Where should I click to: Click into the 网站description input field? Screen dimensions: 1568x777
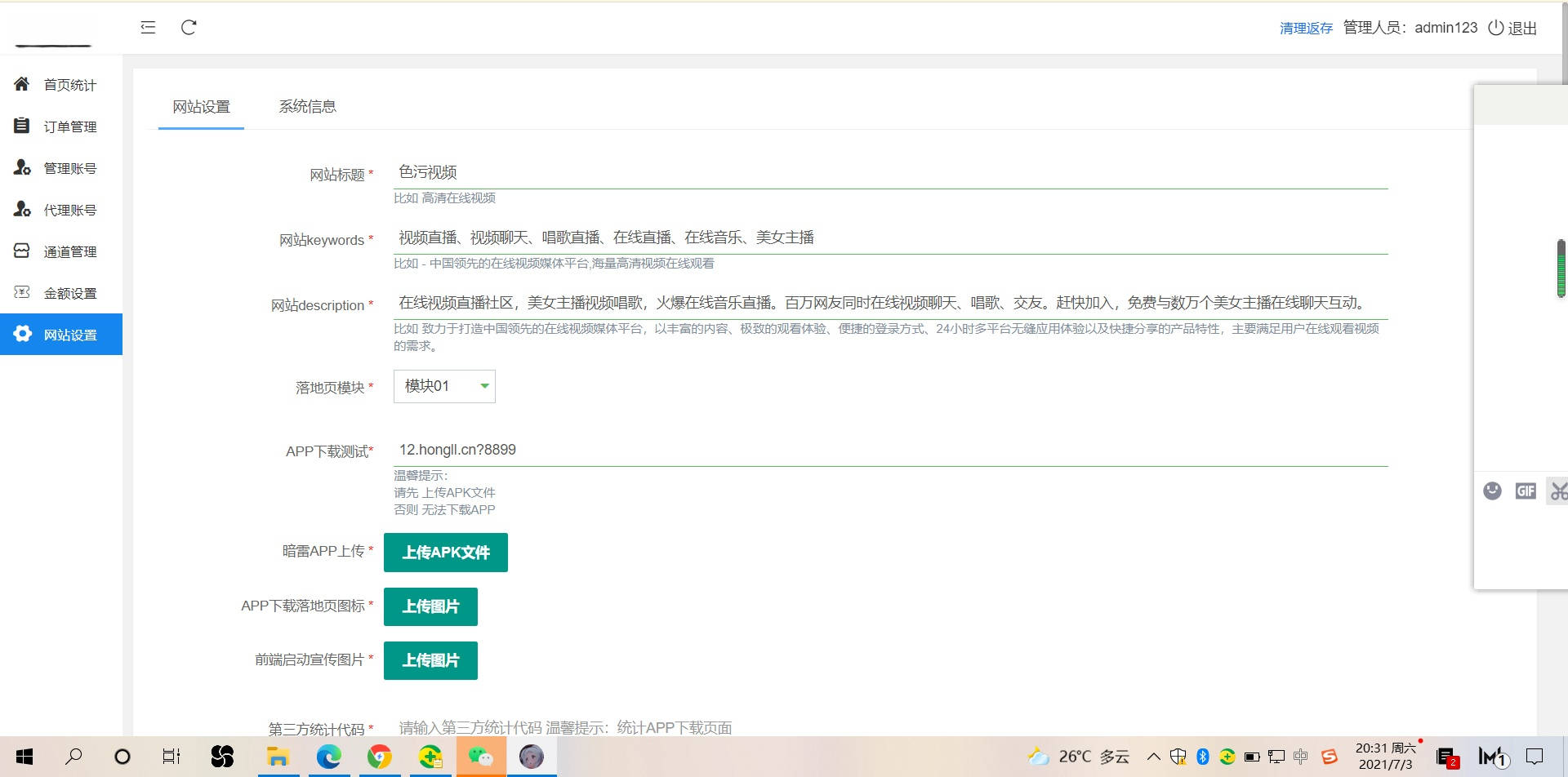[891, 303]
